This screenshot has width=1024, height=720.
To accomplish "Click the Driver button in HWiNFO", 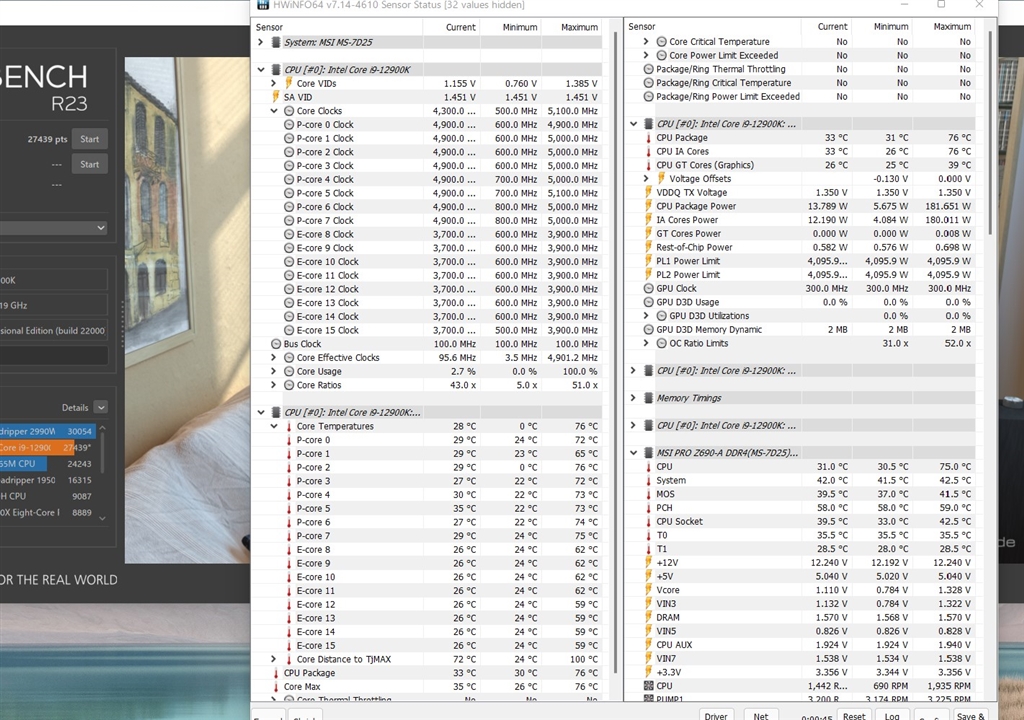I will pos(716,715).
